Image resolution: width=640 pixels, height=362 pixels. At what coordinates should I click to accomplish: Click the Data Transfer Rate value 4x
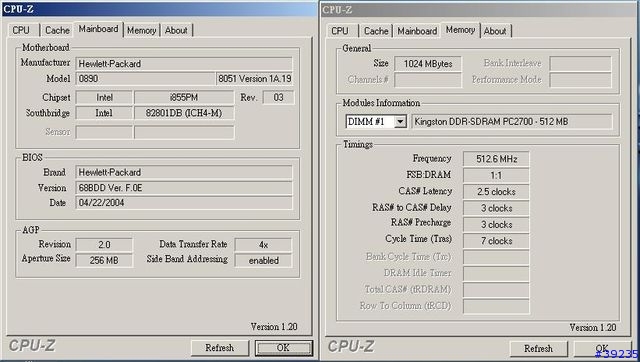coord(263,245)
